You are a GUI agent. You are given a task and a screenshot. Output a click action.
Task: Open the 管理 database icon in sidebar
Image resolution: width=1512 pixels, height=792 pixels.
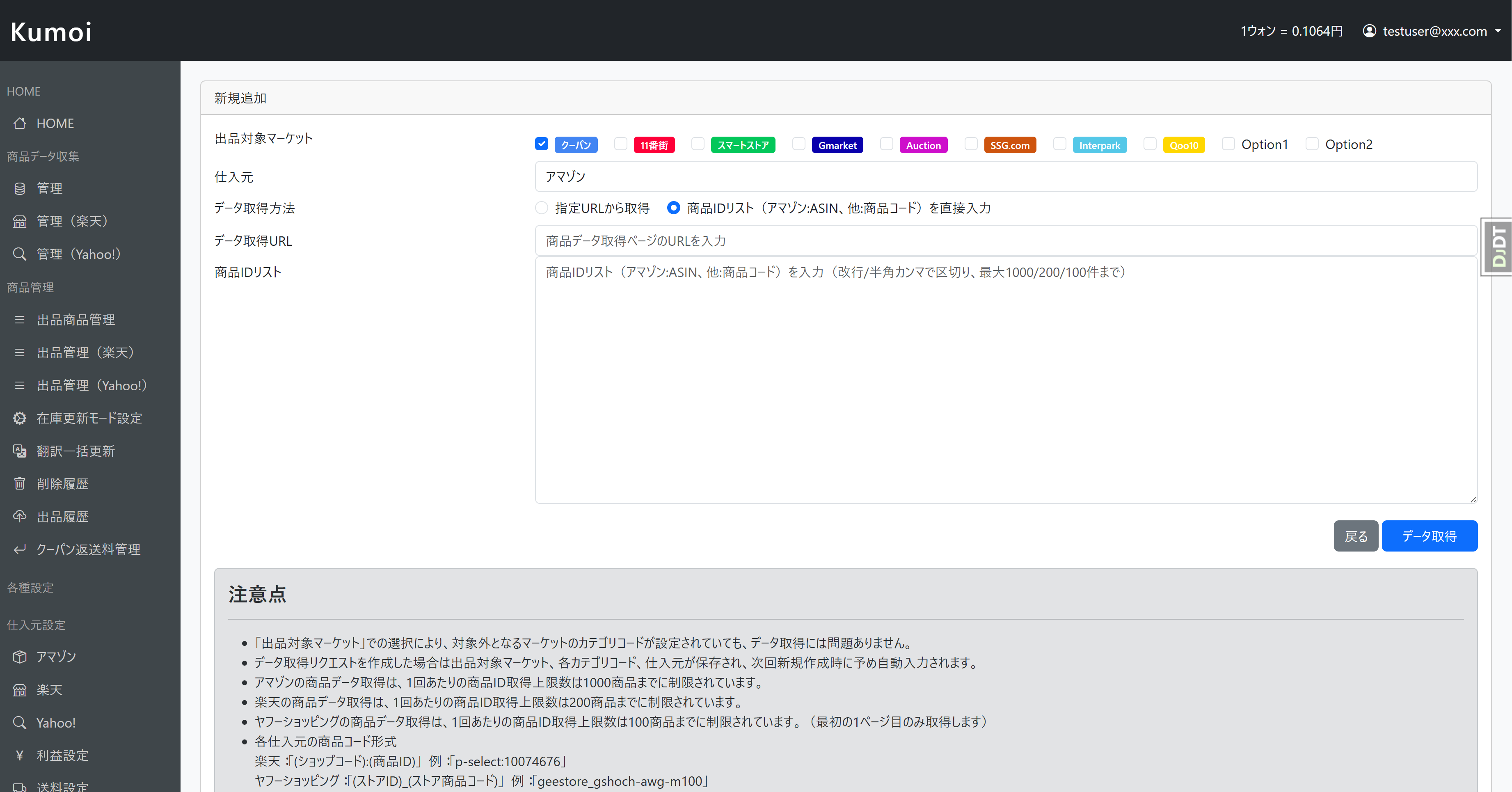[x=20, y=188]
